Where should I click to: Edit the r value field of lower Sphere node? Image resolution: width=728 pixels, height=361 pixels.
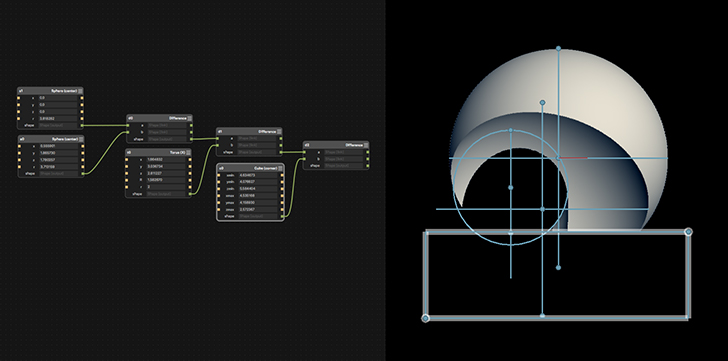pyautogui.click(x=59, y=167)
